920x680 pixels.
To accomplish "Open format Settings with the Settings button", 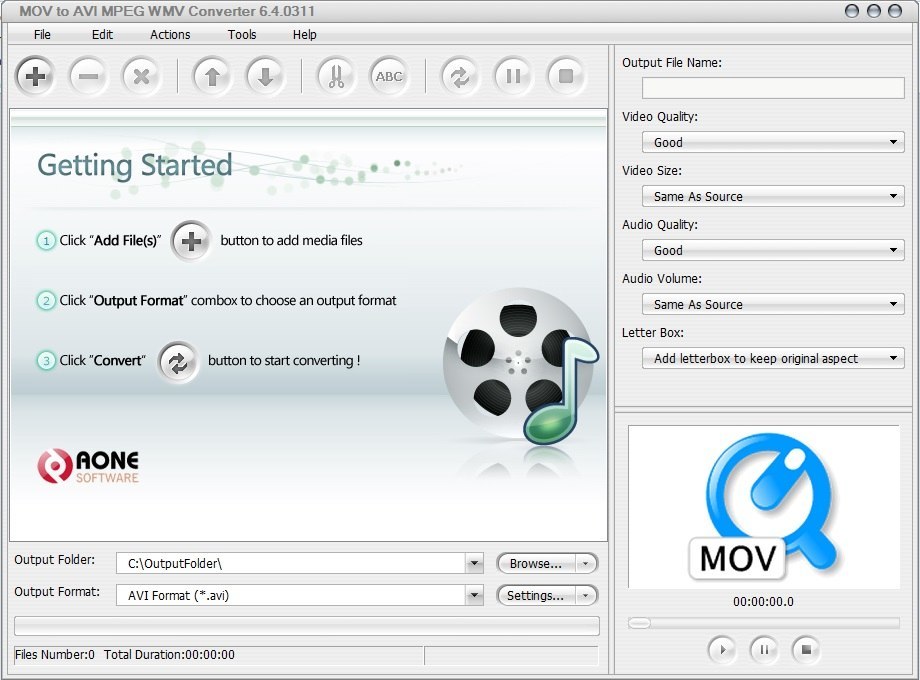I will pos(536,595).
